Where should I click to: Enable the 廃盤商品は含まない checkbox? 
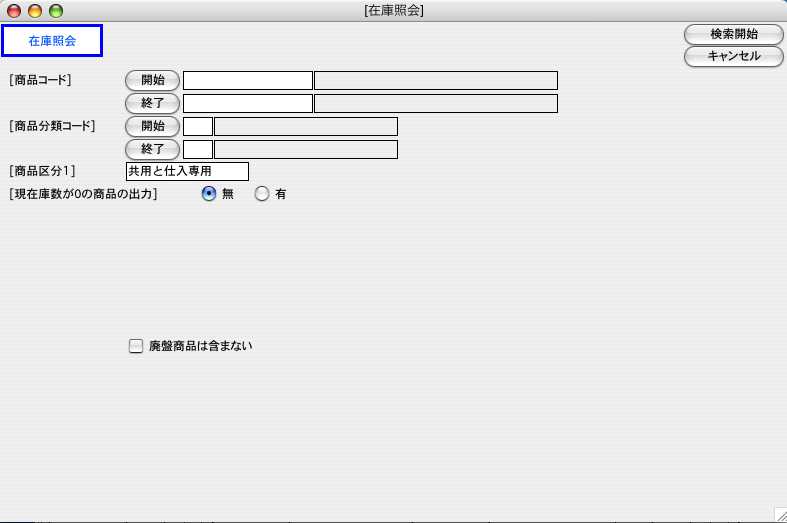click(x=136, y=347)
